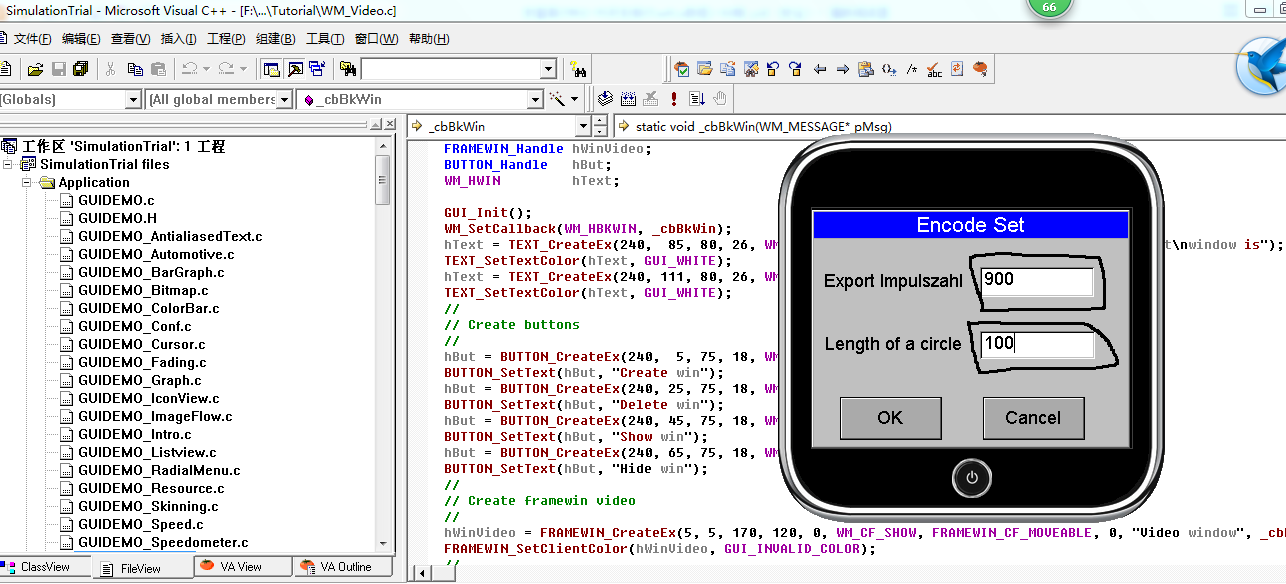This screenshot has width=1286, height=584.
Task: Close the workspace panel with X button
Action: 389,124
